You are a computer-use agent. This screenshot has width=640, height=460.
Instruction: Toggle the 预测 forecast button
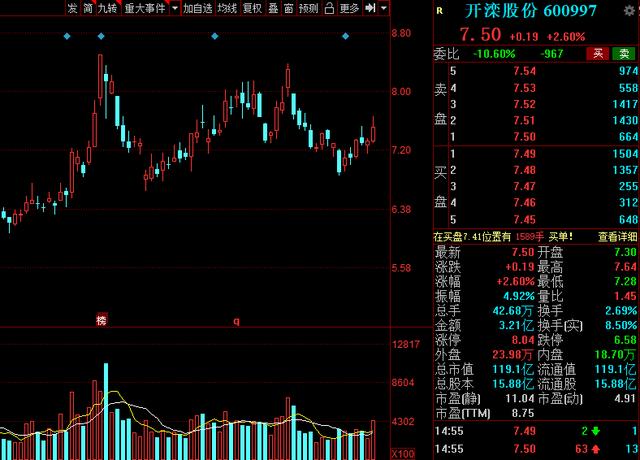(x=309, y=8)
